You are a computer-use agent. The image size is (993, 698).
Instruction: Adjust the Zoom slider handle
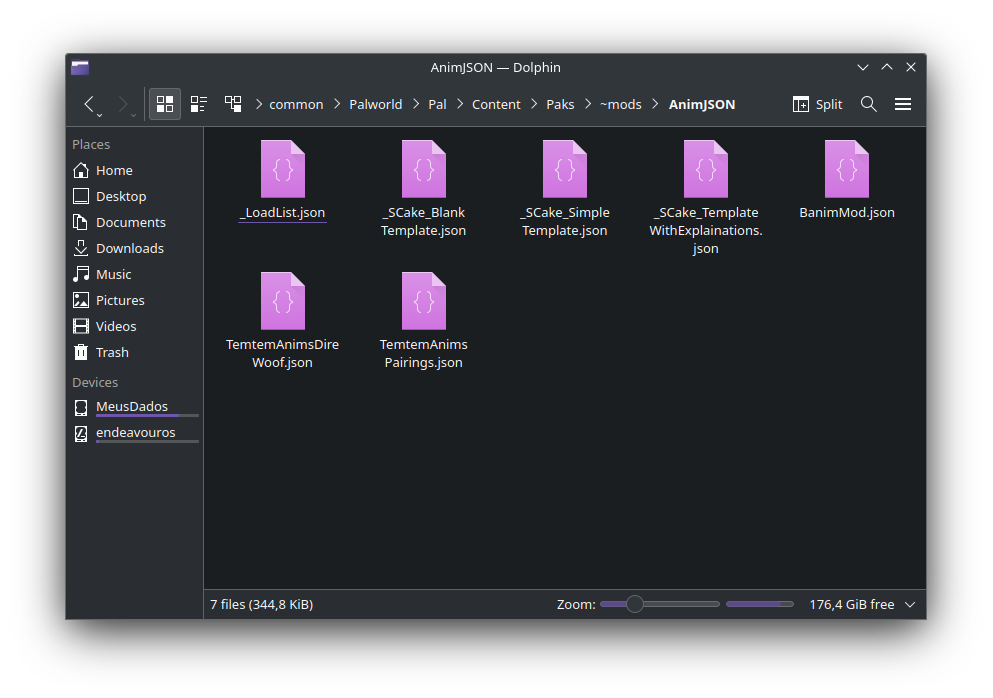click(635, 604)
